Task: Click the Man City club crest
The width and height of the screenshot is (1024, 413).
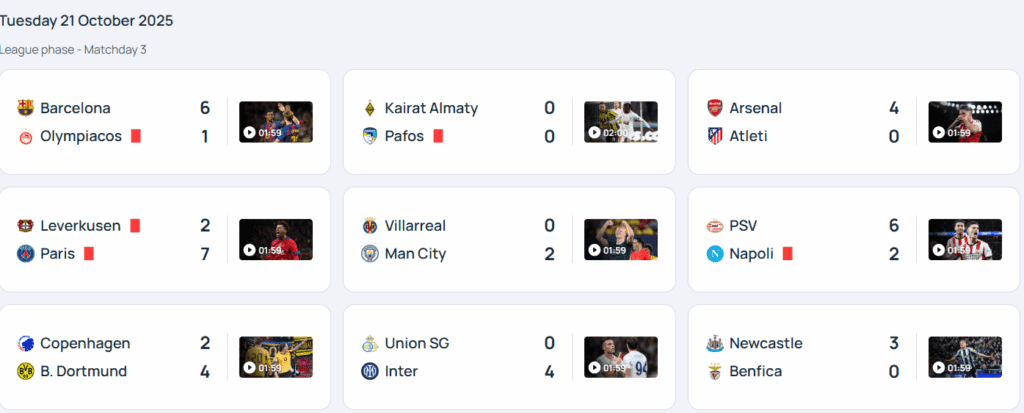Action: pos(370,254)
